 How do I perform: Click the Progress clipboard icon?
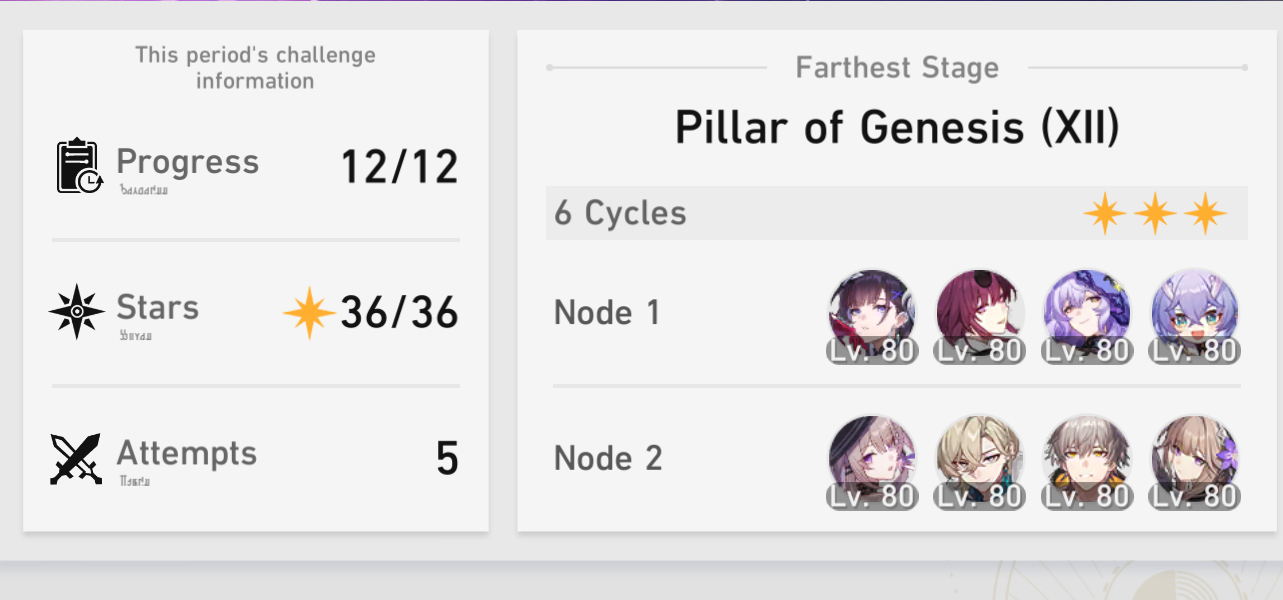[x=78, y=166]
